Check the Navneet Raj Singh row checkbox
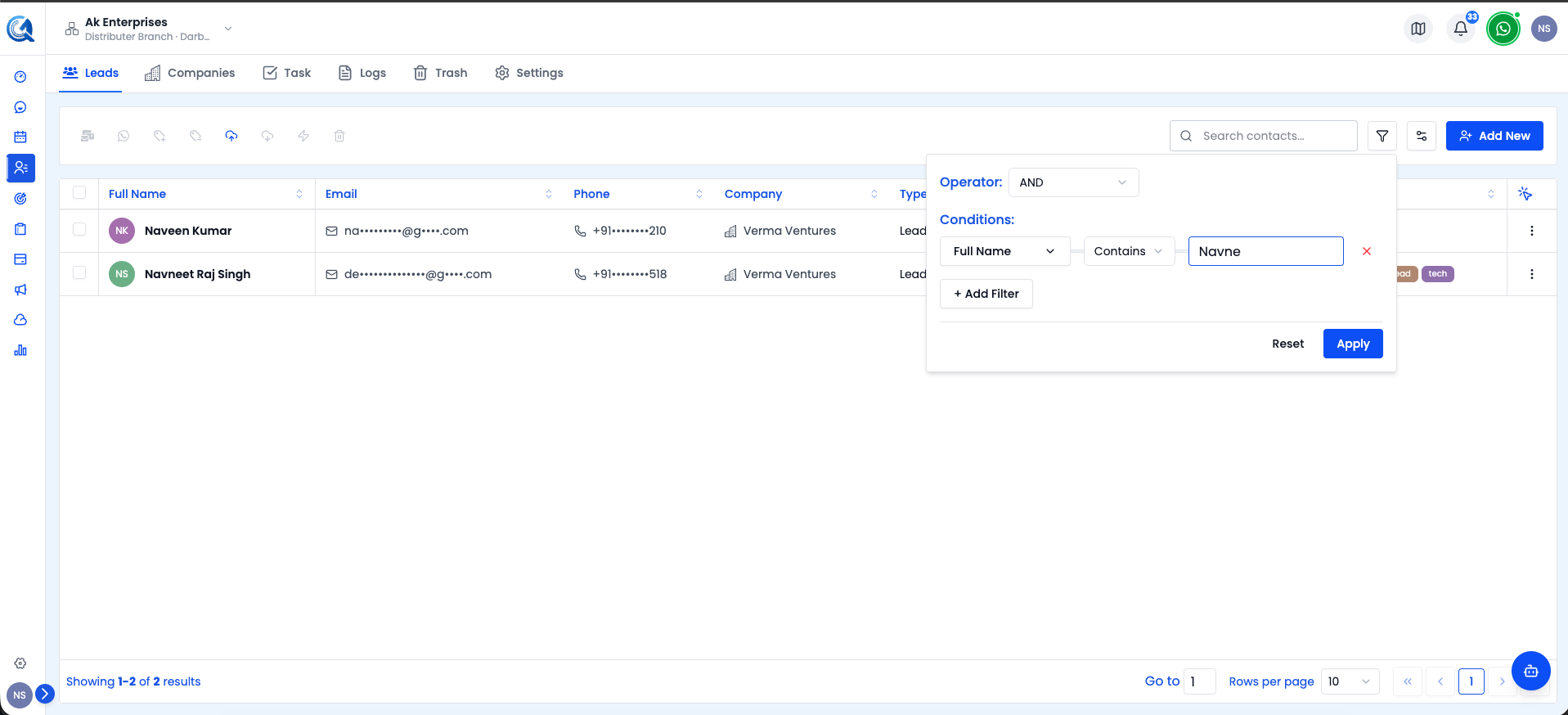The height and width of the screenshot is (715, 1568). [x=79, y=273]
